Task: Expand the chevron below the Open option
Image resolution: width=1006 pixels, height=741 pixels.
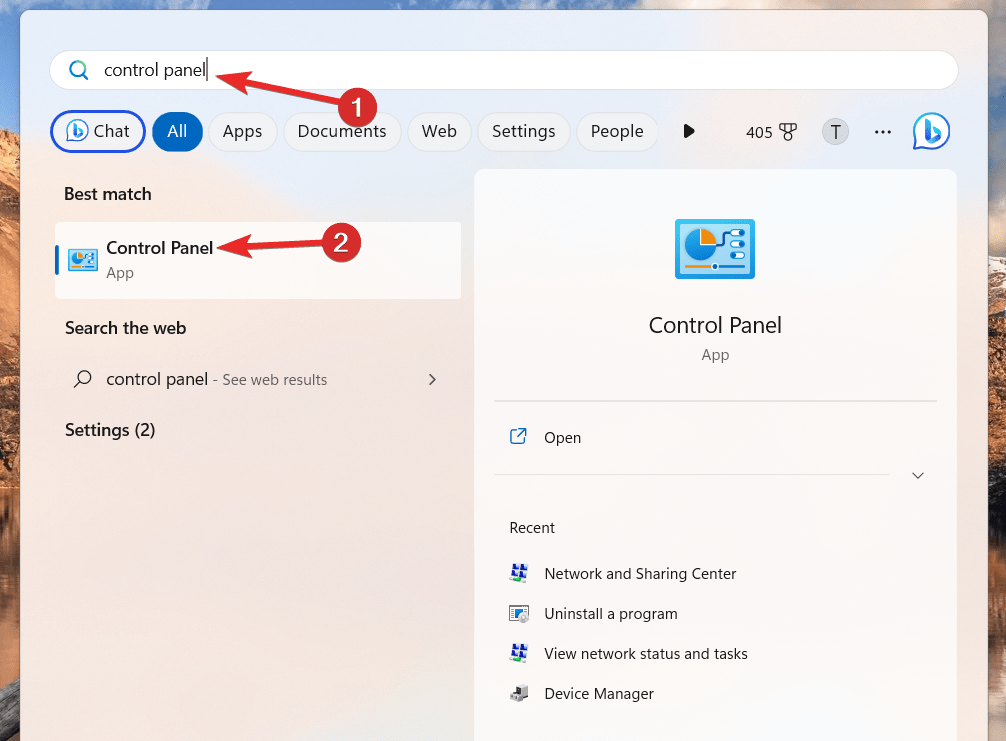Action: [x=917, y=475]
